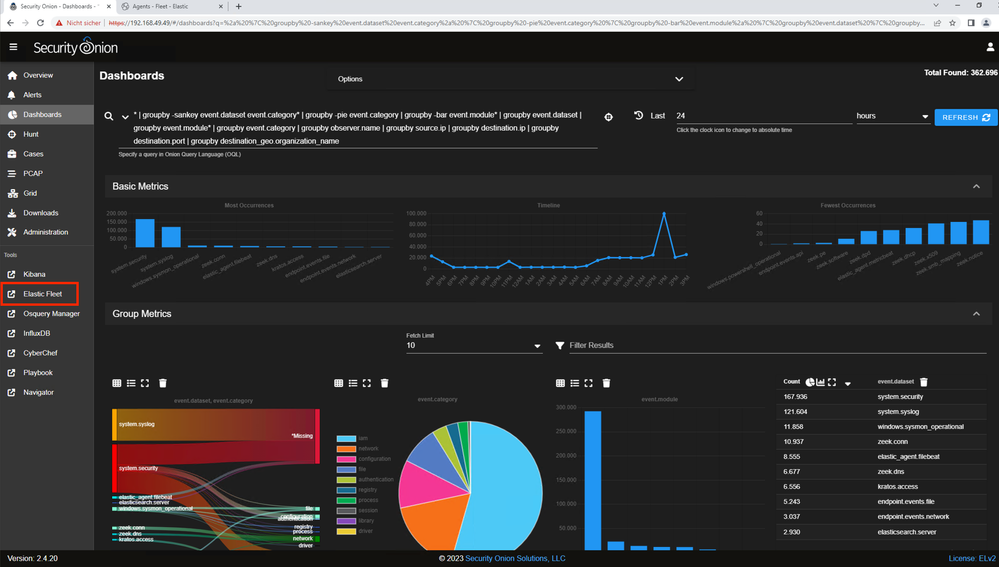Open the Cases section
Image resolution: width=999 pixels, height=567 pixels.
click(x=47, y=154)
